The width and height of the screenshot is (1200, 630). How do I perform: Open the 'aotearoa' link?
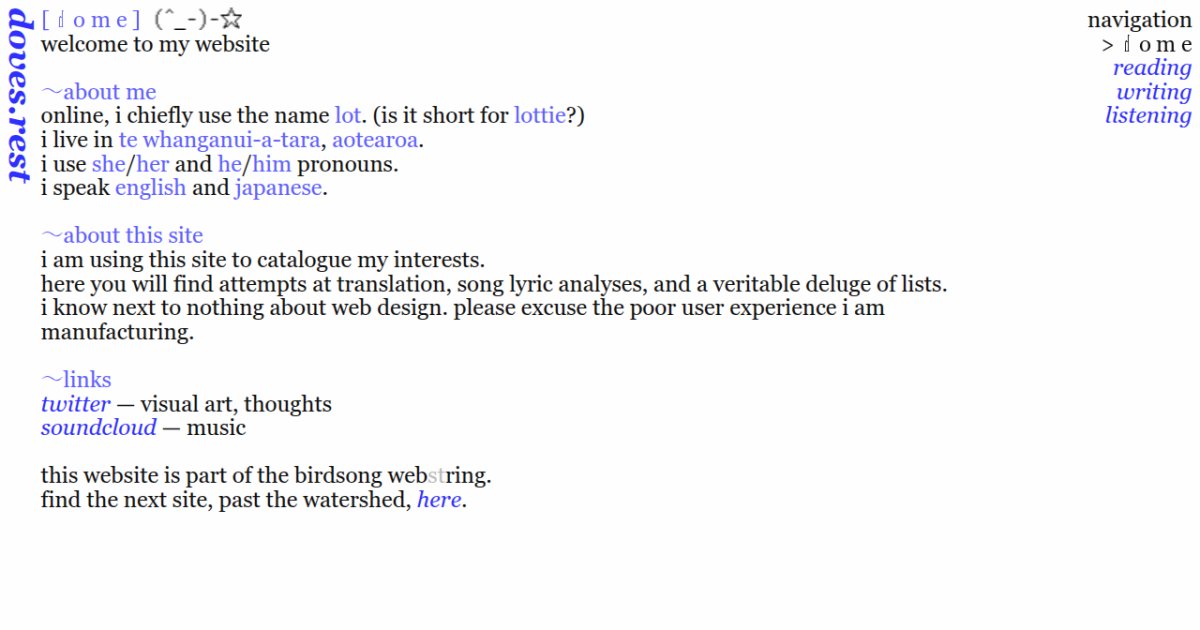click(x=375, y=140)
